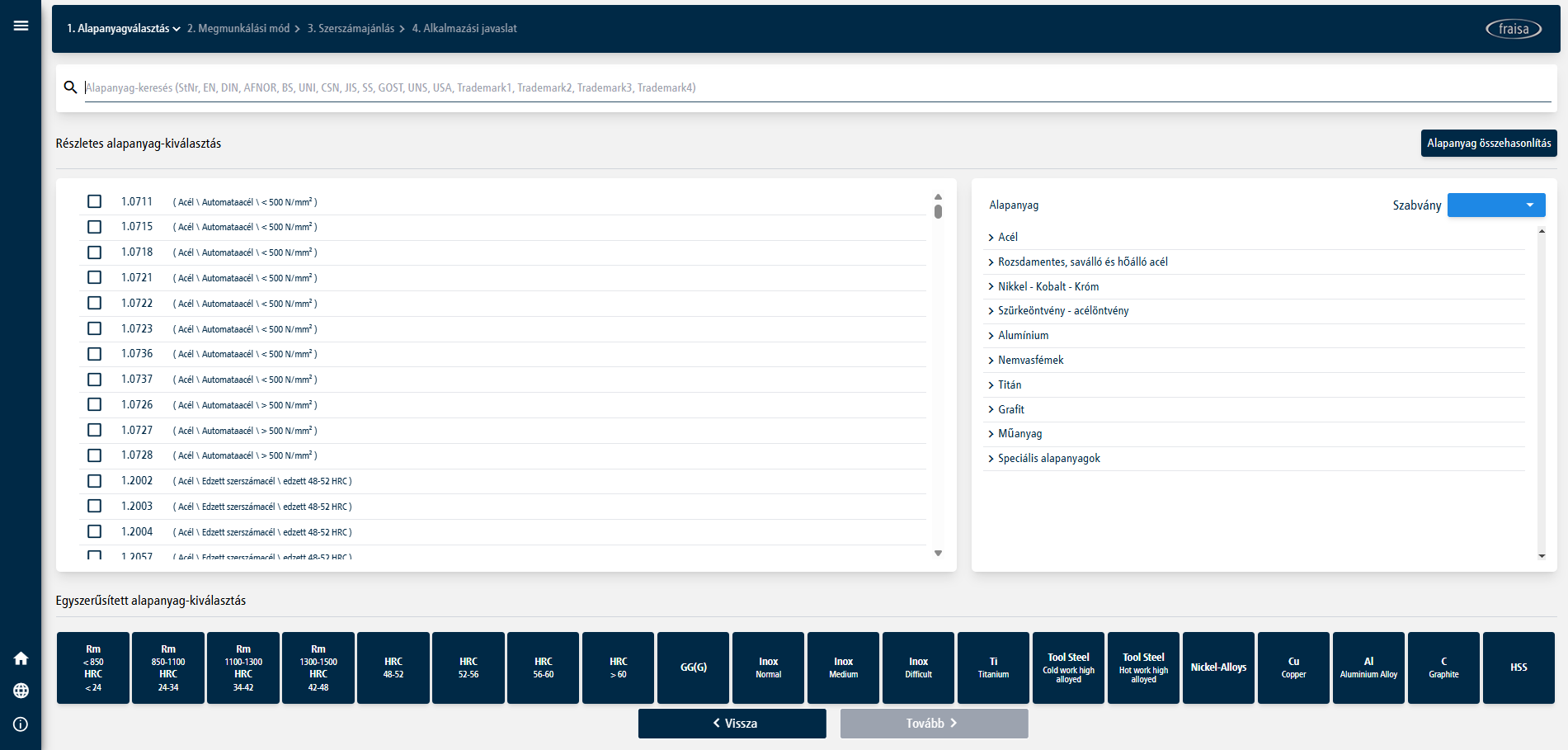
Task: Click the Vissza back button
Action: [x=732, y=724]
